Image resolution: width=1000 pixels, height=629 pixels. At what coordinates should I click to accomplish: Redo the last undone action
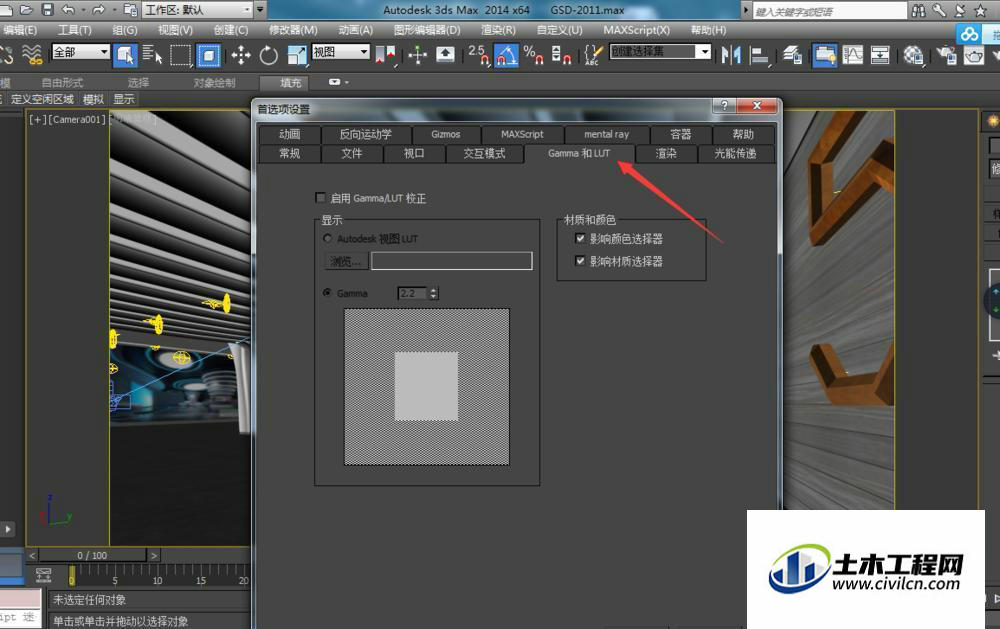click(98, 10)
